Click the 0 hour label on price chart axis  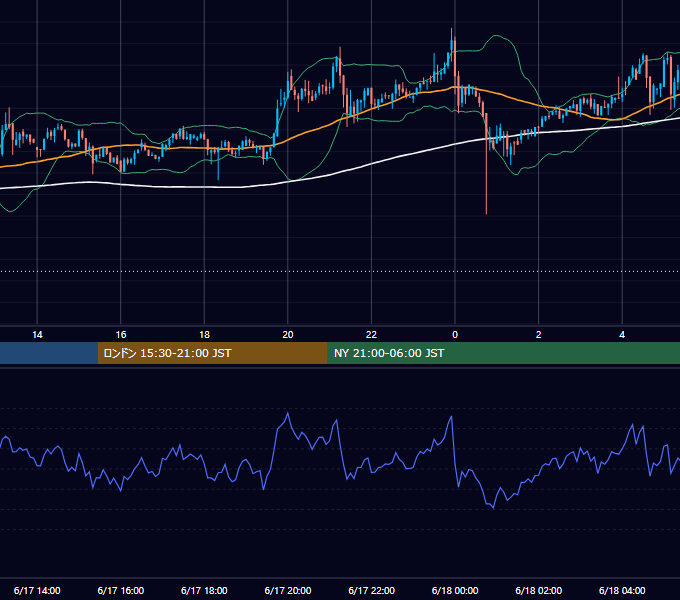pos(455,335)
